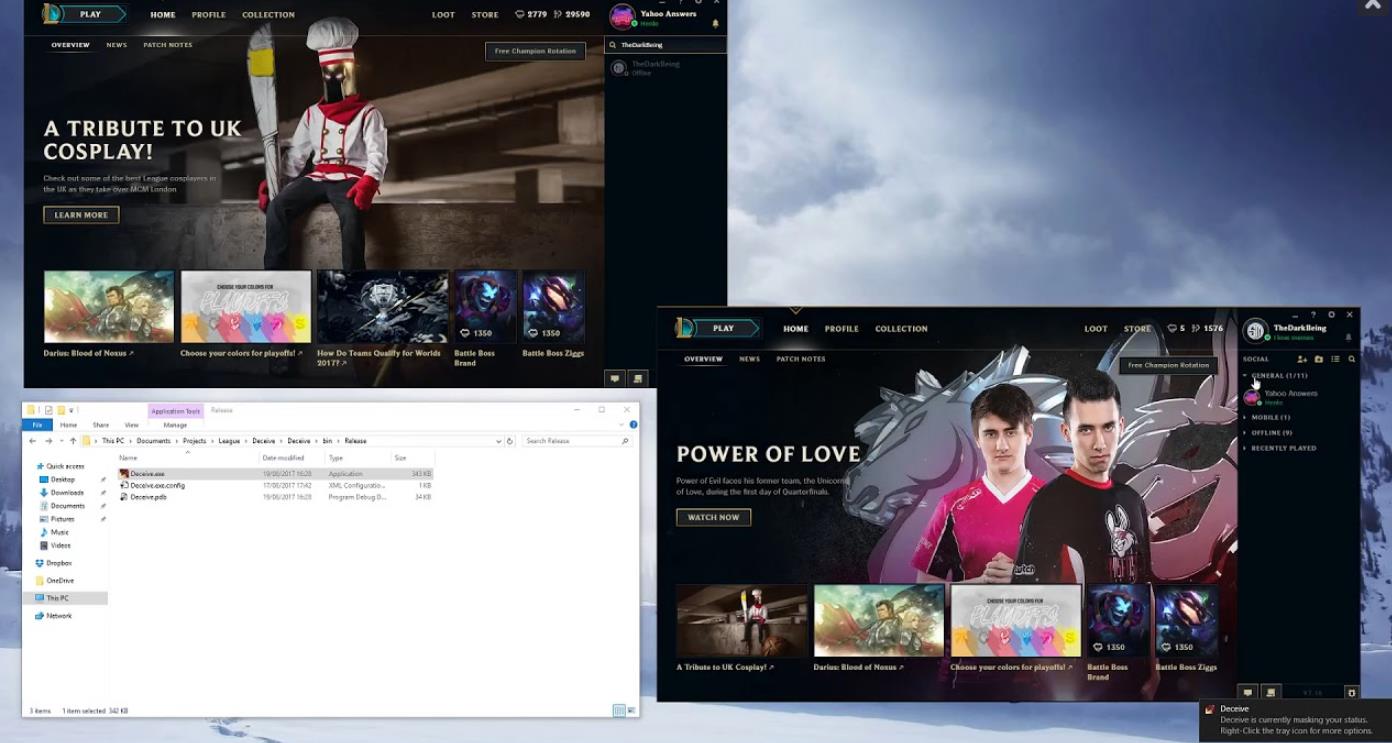Open recent locations dropdown in File Explorer

[60, 441]
